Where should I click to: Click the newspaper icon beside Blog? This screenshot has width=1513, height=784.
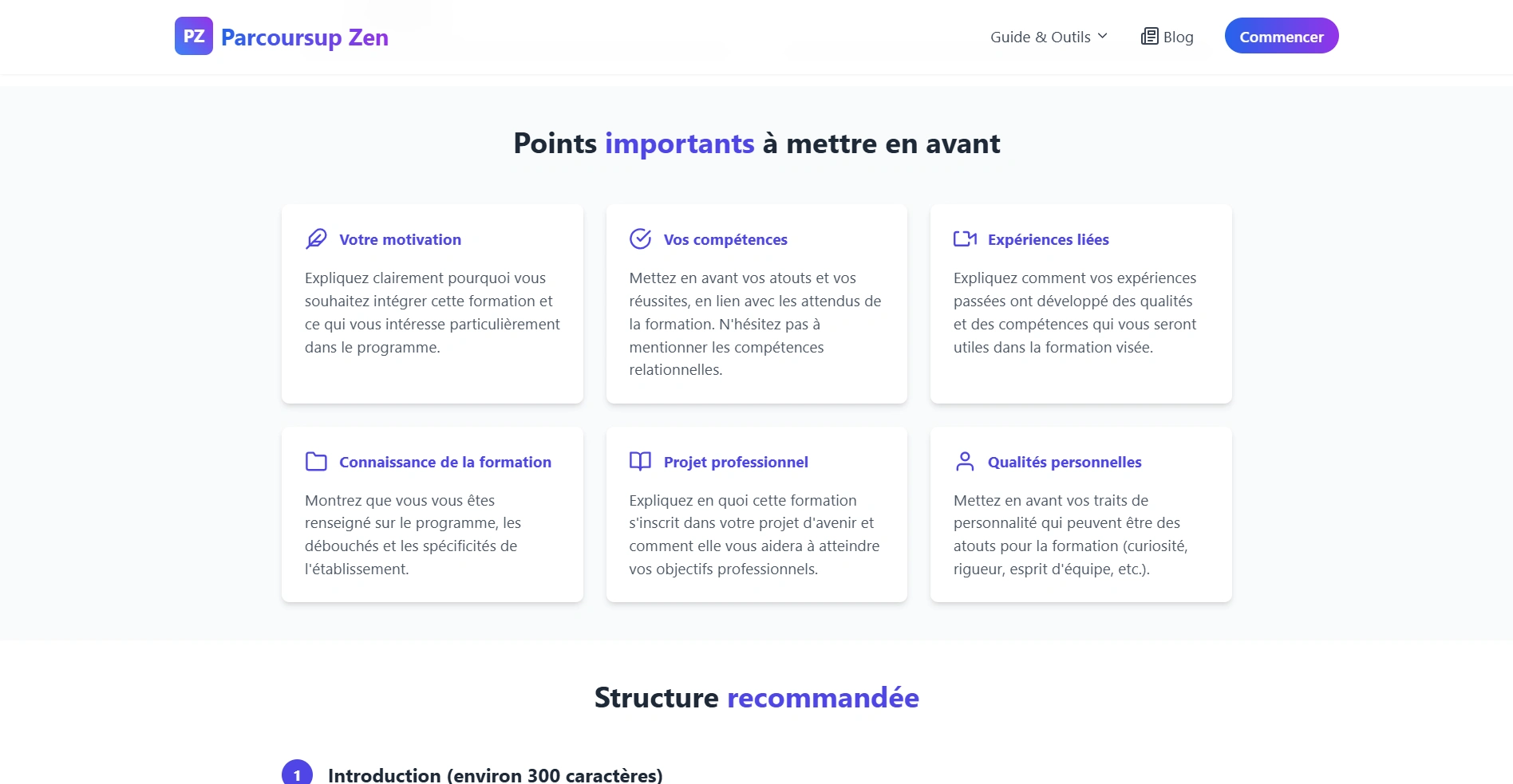1150,37
